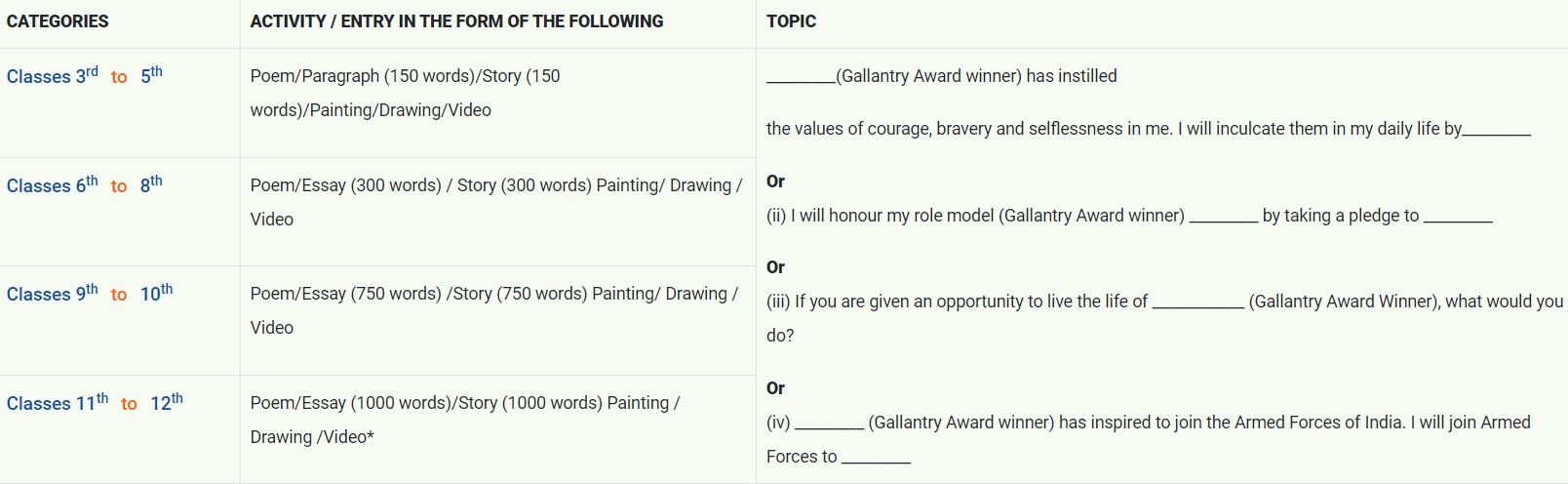
Task: Click the CATEGORIES column header
Action: point(58,21)
